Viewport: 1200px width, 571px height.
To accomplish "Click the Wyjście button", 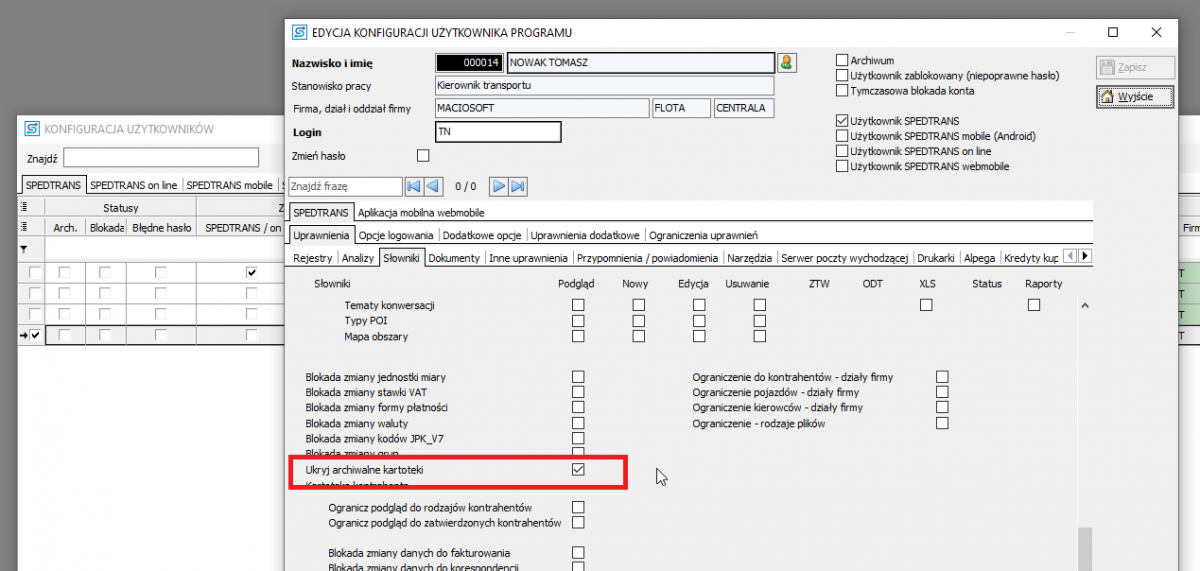I will [x=1133, y=97].
